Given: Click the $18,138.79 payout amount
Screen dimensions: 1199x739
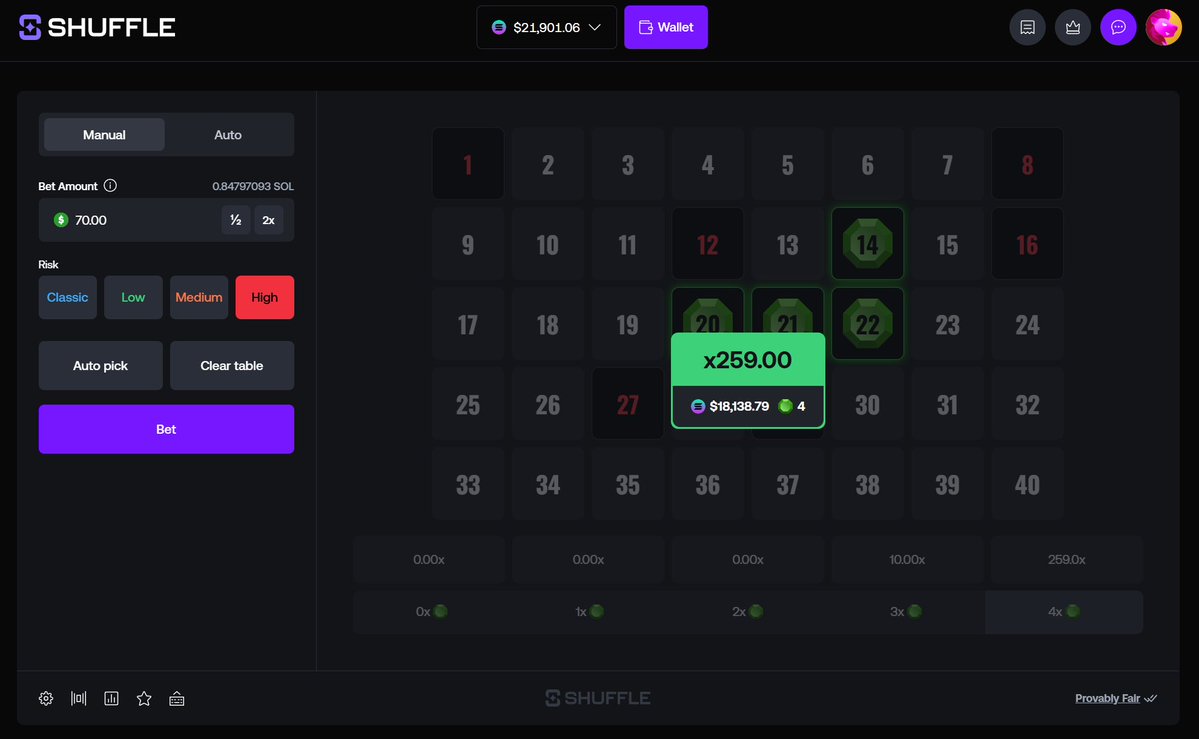Looking at the screenshot, I should point(739,406).
